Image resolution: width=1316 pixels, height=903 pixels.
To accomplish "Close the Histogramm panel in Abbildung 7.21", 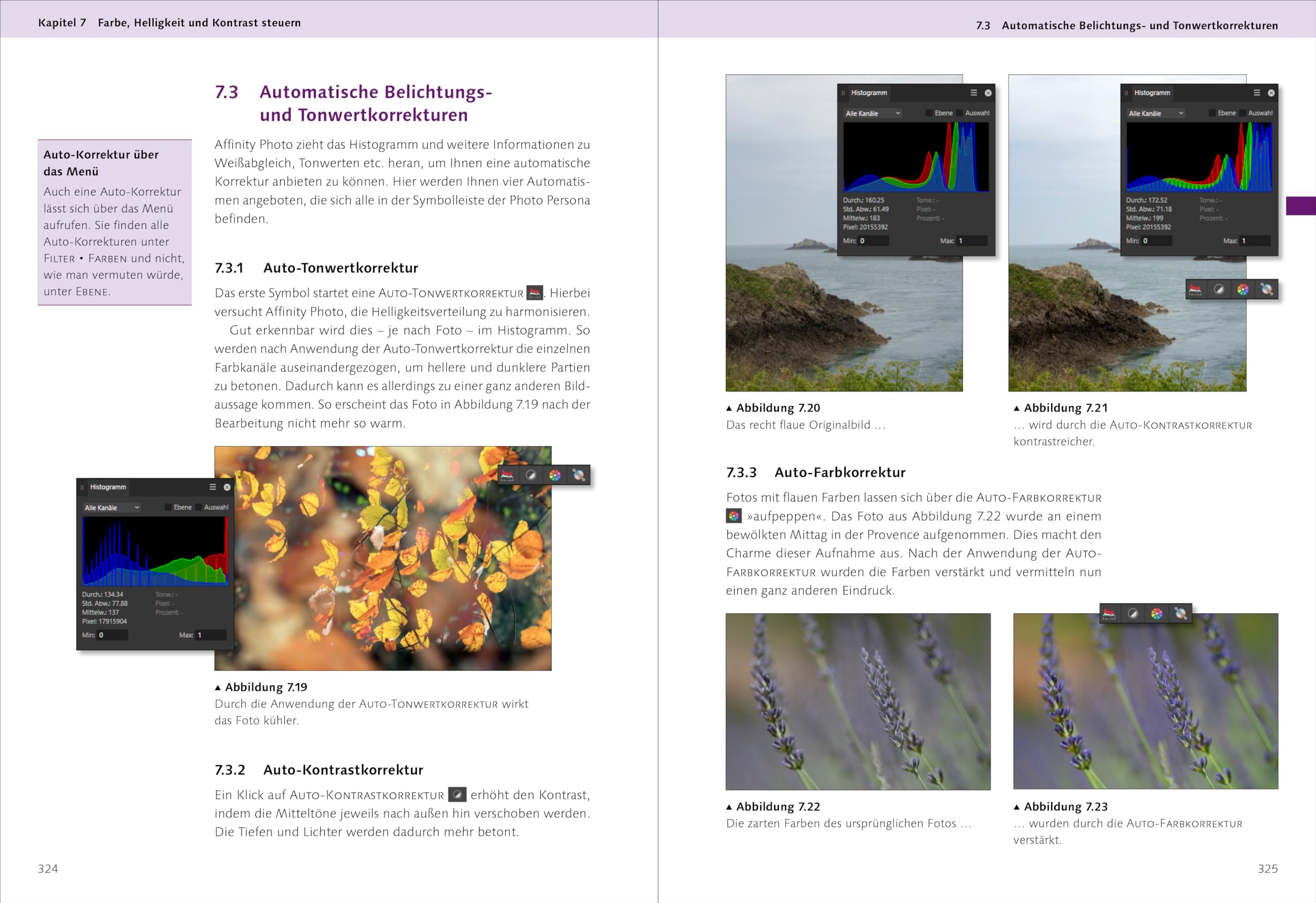I will coord(1271,93).
